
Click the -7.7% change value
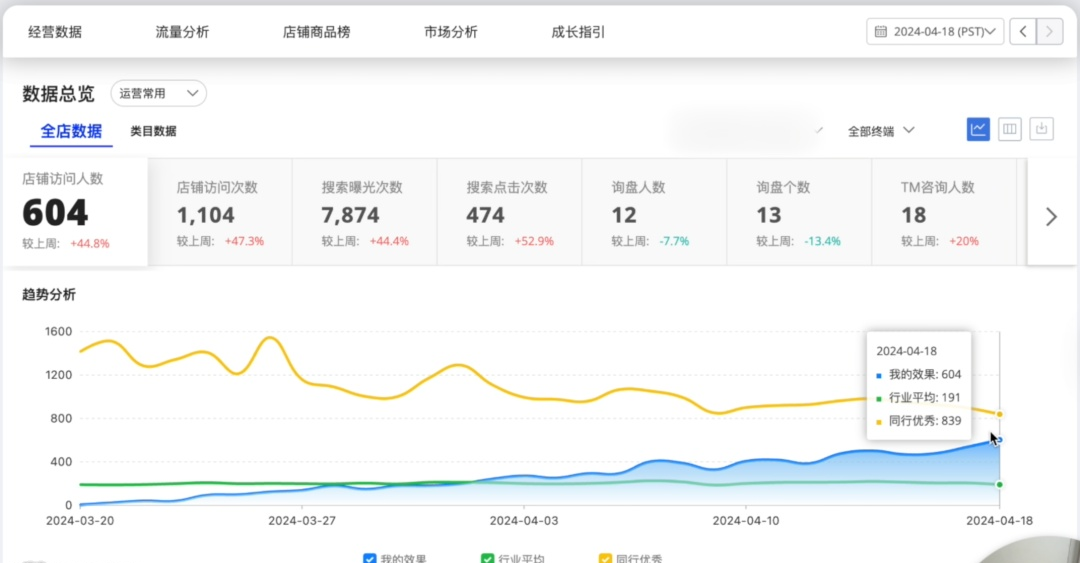click(x=674, y=241)
